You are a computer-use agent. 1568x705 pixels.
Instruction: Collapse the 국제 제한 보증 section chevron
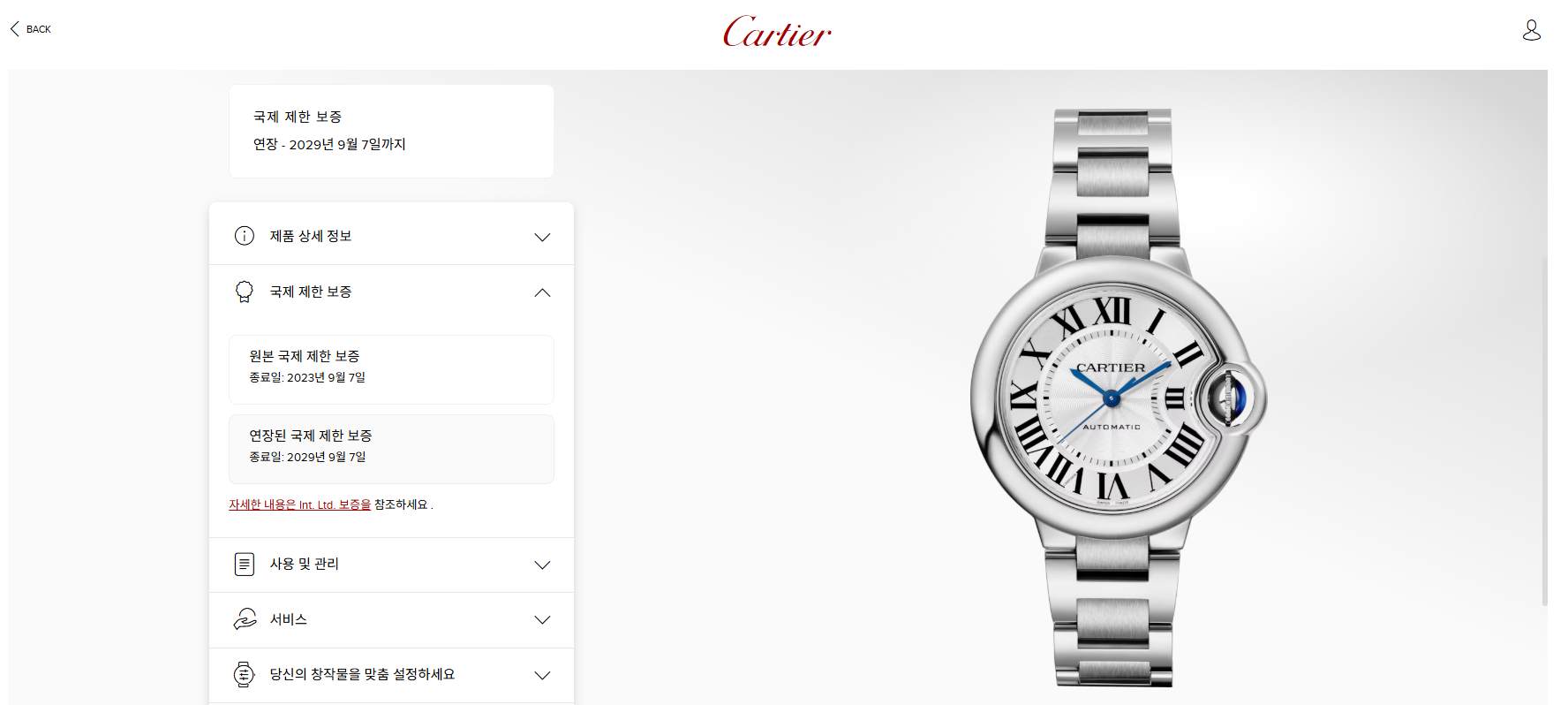pyautogui.click(x=542, y=292)
